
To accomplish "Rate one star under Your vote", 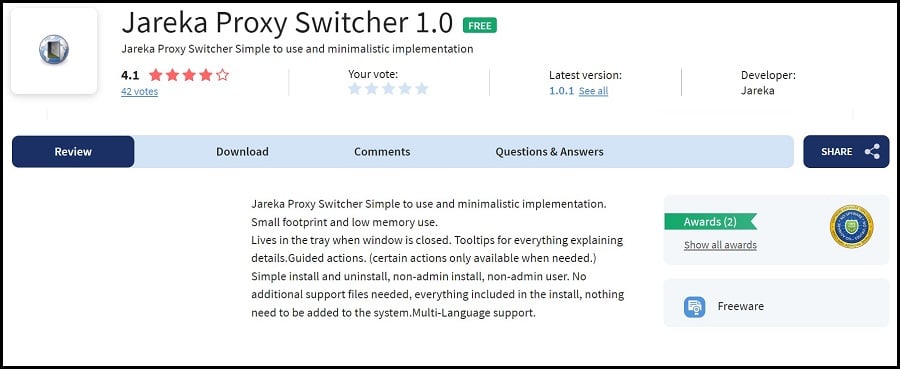I will click(x=355, y=88).
